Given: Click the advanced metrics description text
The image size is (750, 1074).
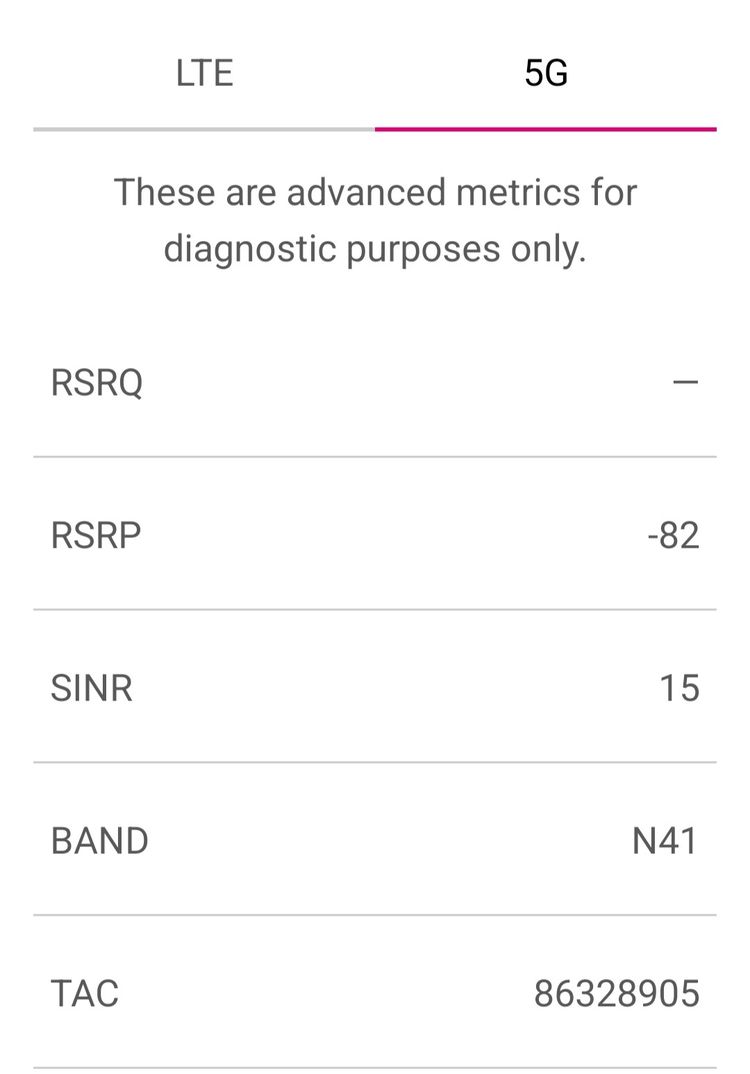Looking at the screenshot, I should [375, 220].
